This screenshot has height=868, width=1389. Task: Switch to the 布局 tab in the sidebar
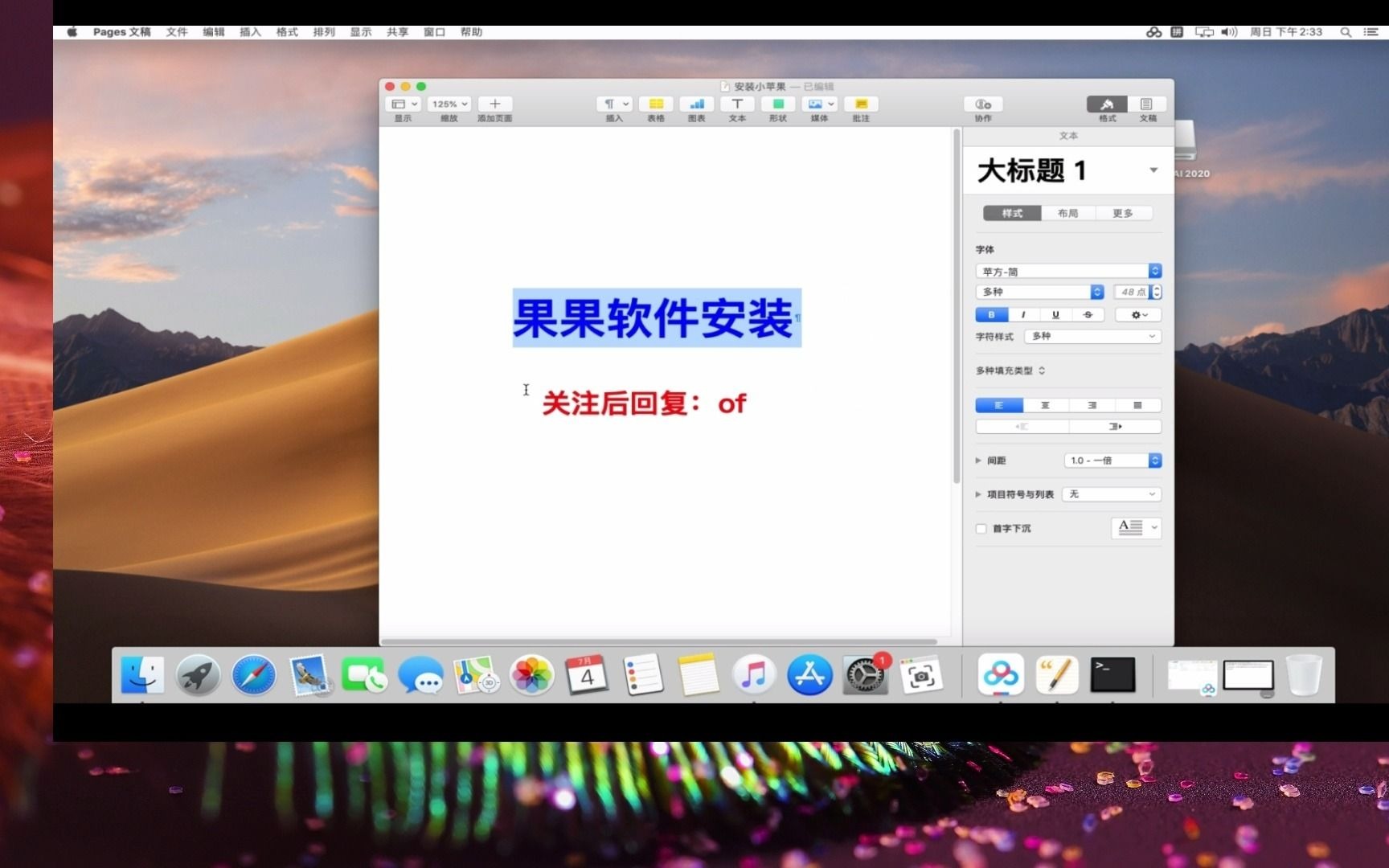coord(1067,213)
